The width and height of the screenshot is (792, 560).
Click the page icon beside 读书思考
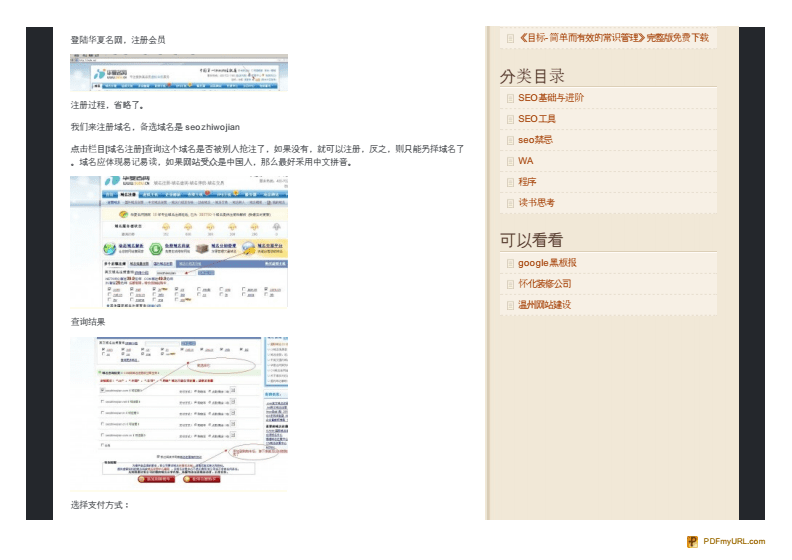pyautogui.click(x=510, y=203)
